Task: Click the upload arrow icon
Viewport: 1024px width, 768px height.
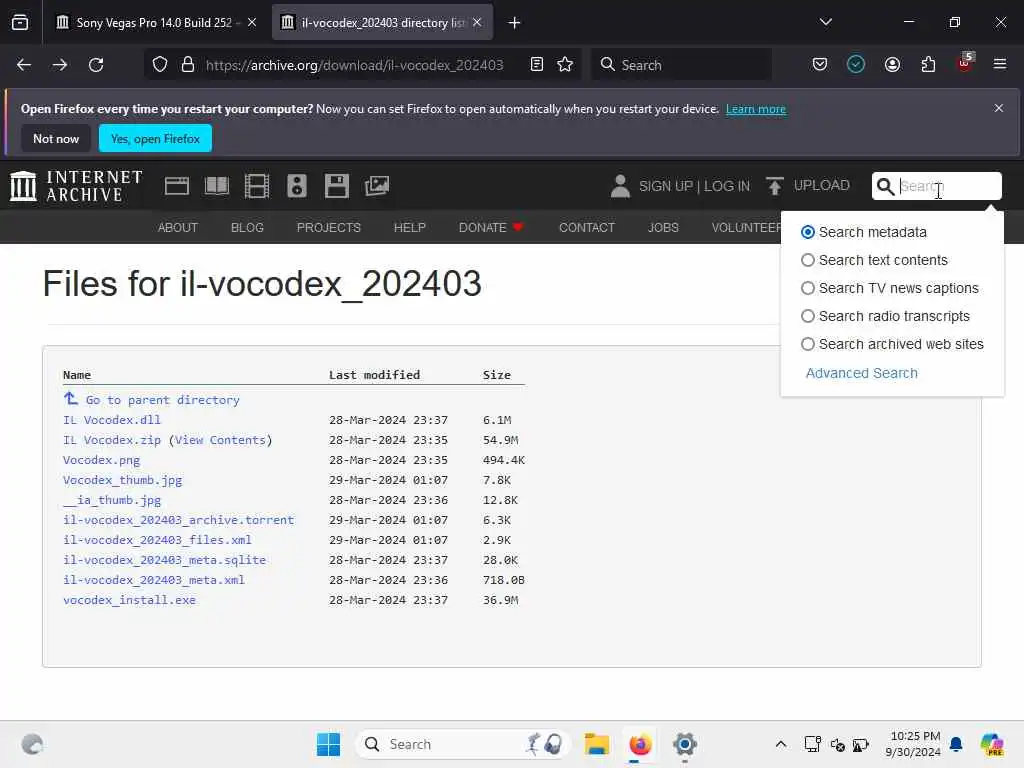Action: 775,186
